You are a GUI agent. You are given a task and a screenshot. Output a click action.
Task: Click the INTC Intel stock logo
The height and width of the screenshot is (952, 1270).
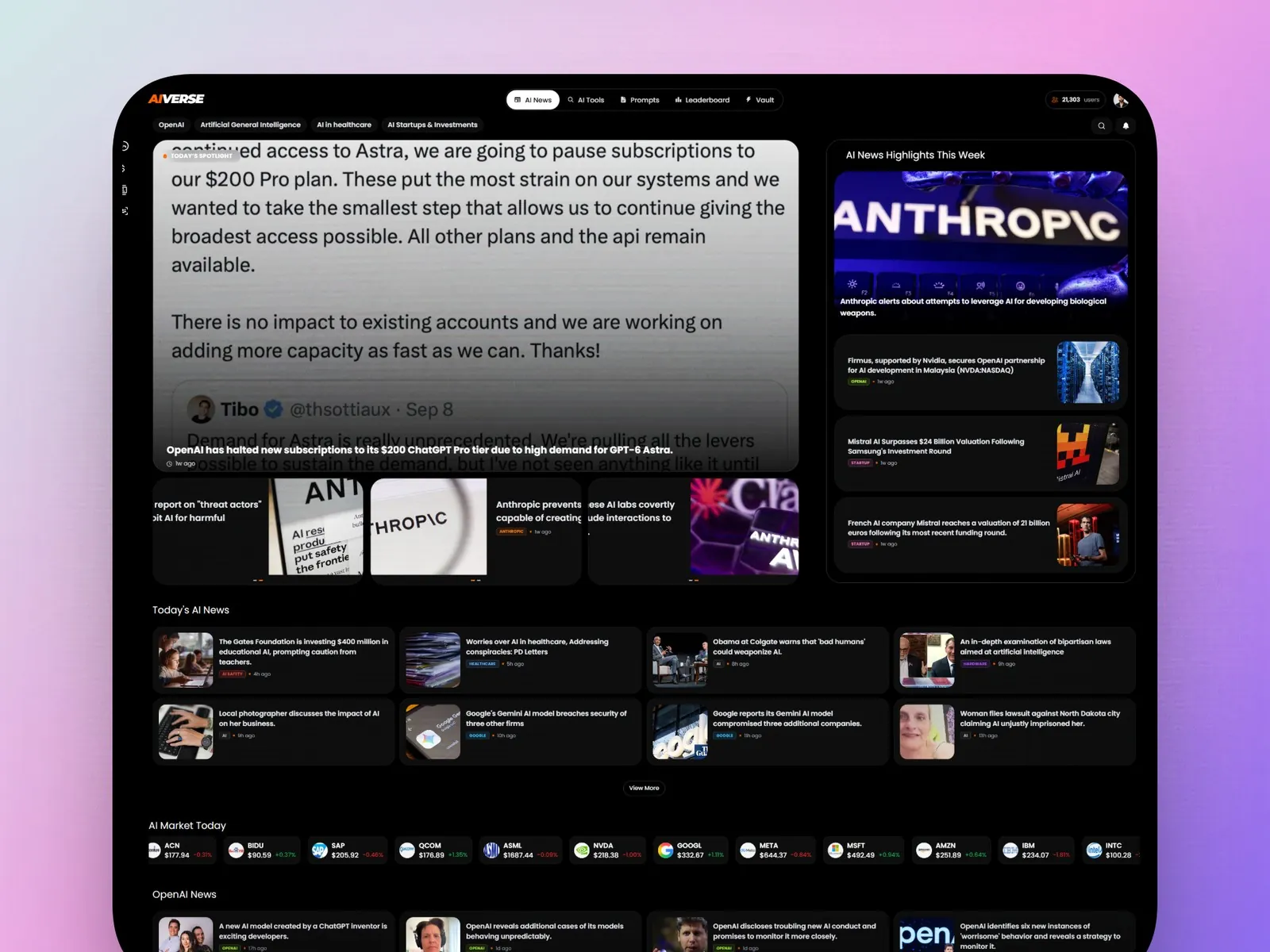[1094, 850]
